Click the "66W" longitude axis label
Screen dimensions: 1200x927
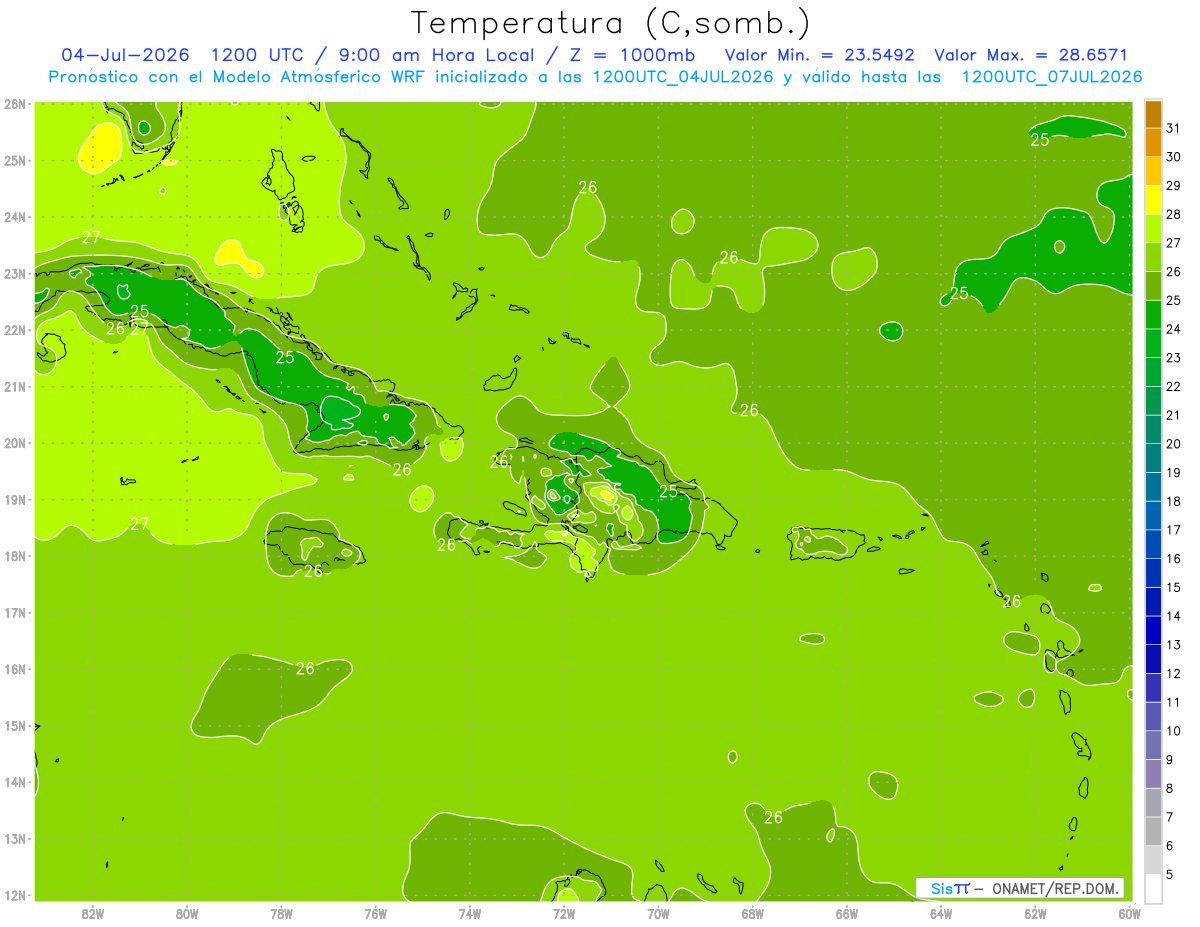[846, 913]
